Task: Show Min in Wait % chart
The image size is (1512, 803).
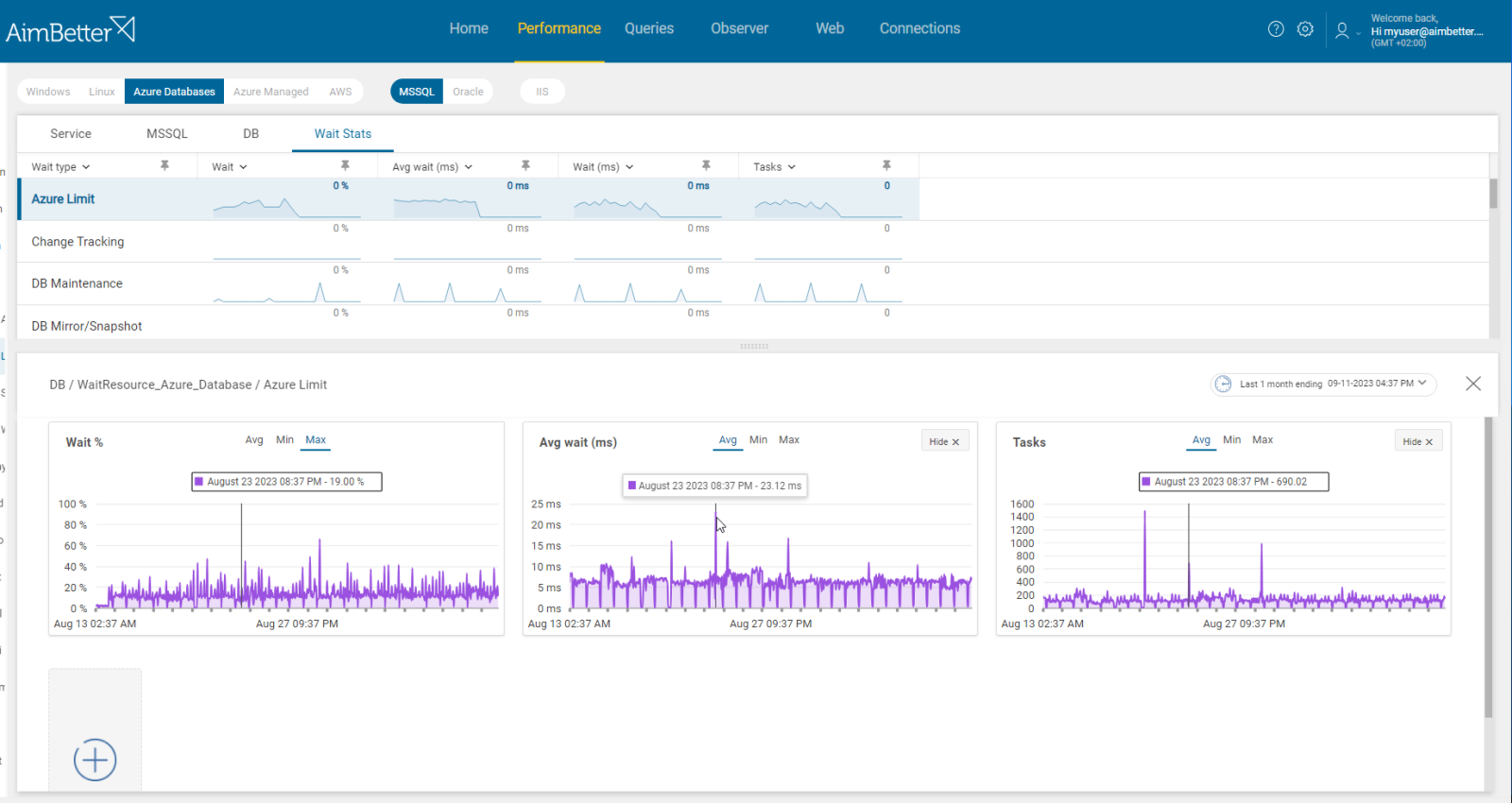Action: pos(284,440)
